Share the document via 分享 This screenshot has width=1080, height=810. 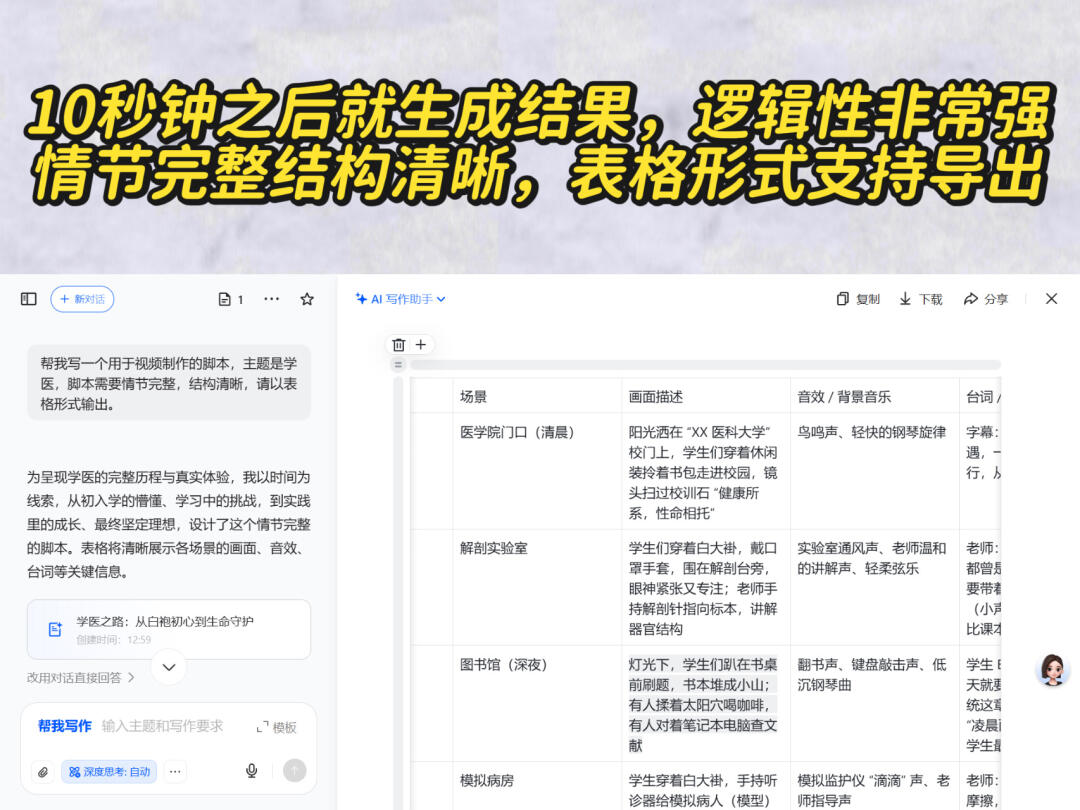pyautogui.click(x=986, y=299)
